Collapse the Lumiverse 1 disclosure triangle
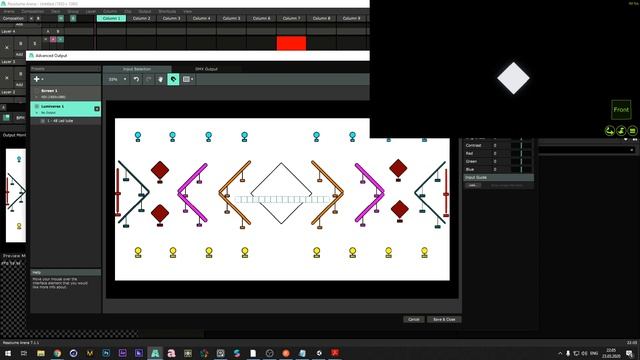This screenshot has width=640, height=360. click(37, 113)
